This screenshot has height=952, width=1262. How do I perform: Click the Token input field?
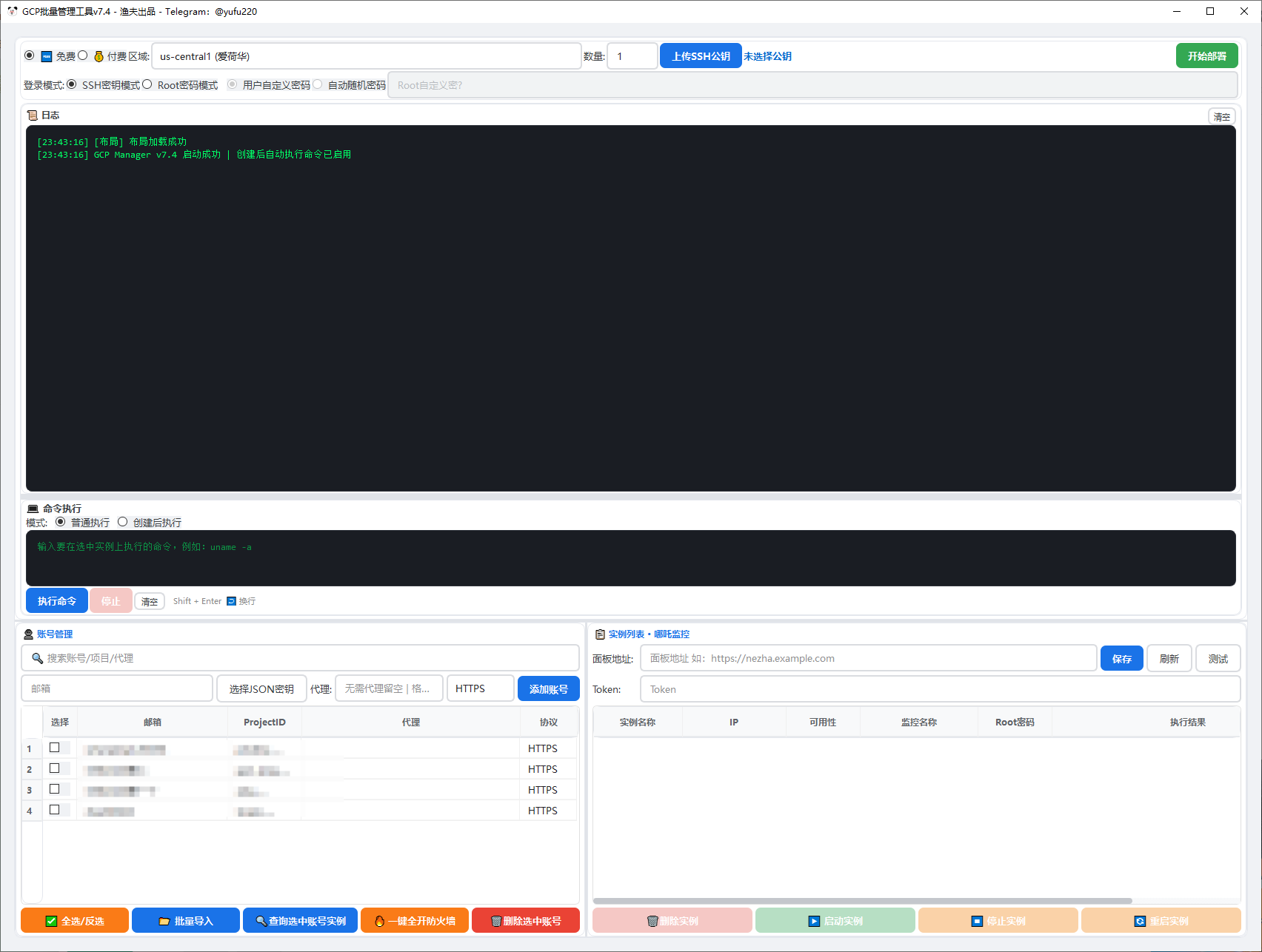[940, 689]
